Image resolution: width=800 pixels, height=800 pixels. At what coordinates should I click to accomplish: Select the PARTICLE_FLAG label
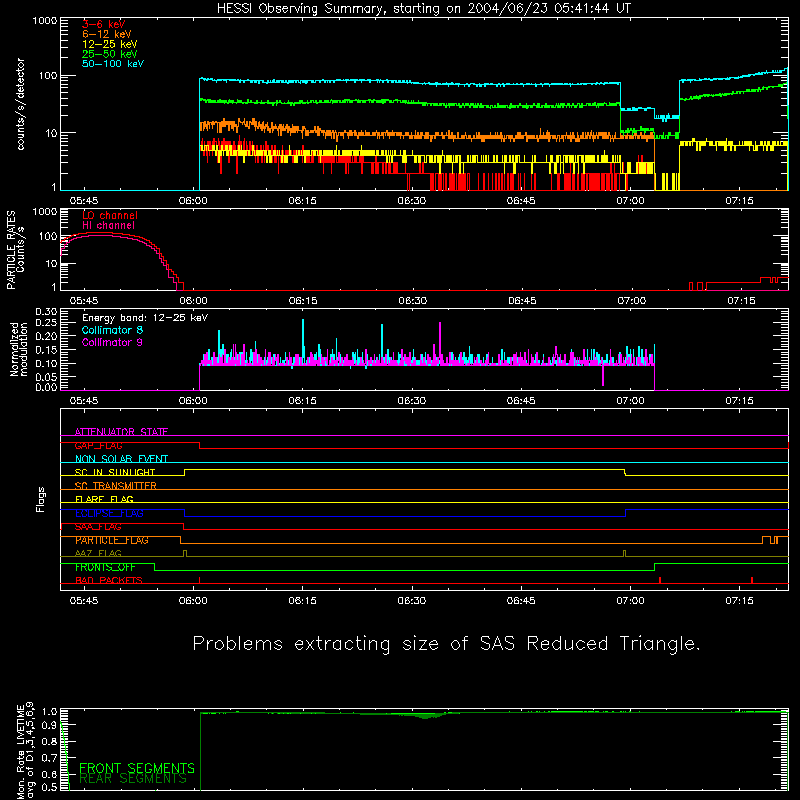point(112,540)
